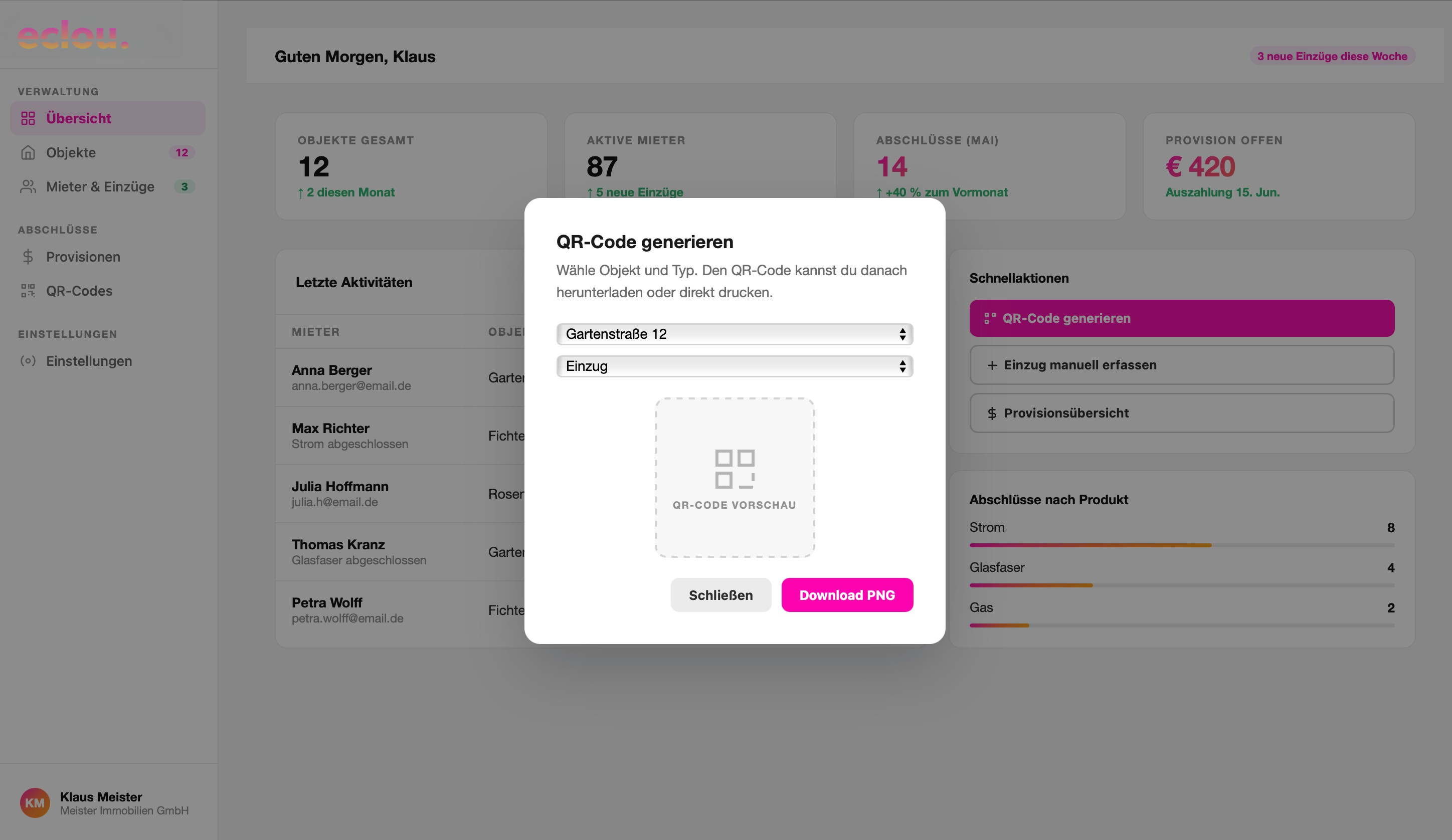
Task: Click the Provisionen dollar icon
Action: coord(28,257)
